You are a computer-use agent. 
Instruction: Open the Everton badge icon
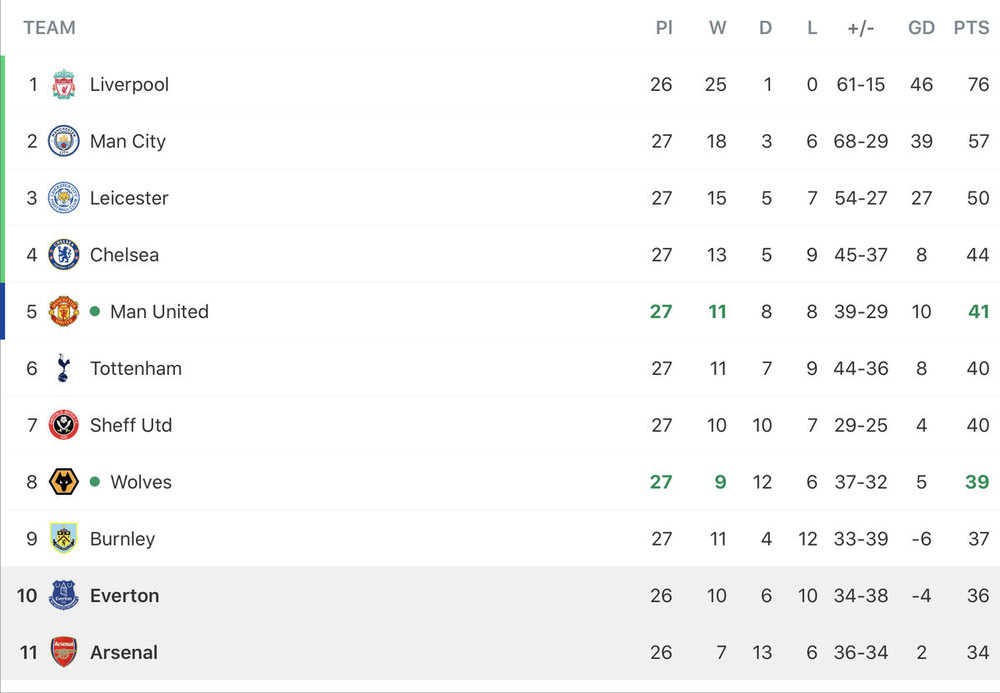coord(64,595)
